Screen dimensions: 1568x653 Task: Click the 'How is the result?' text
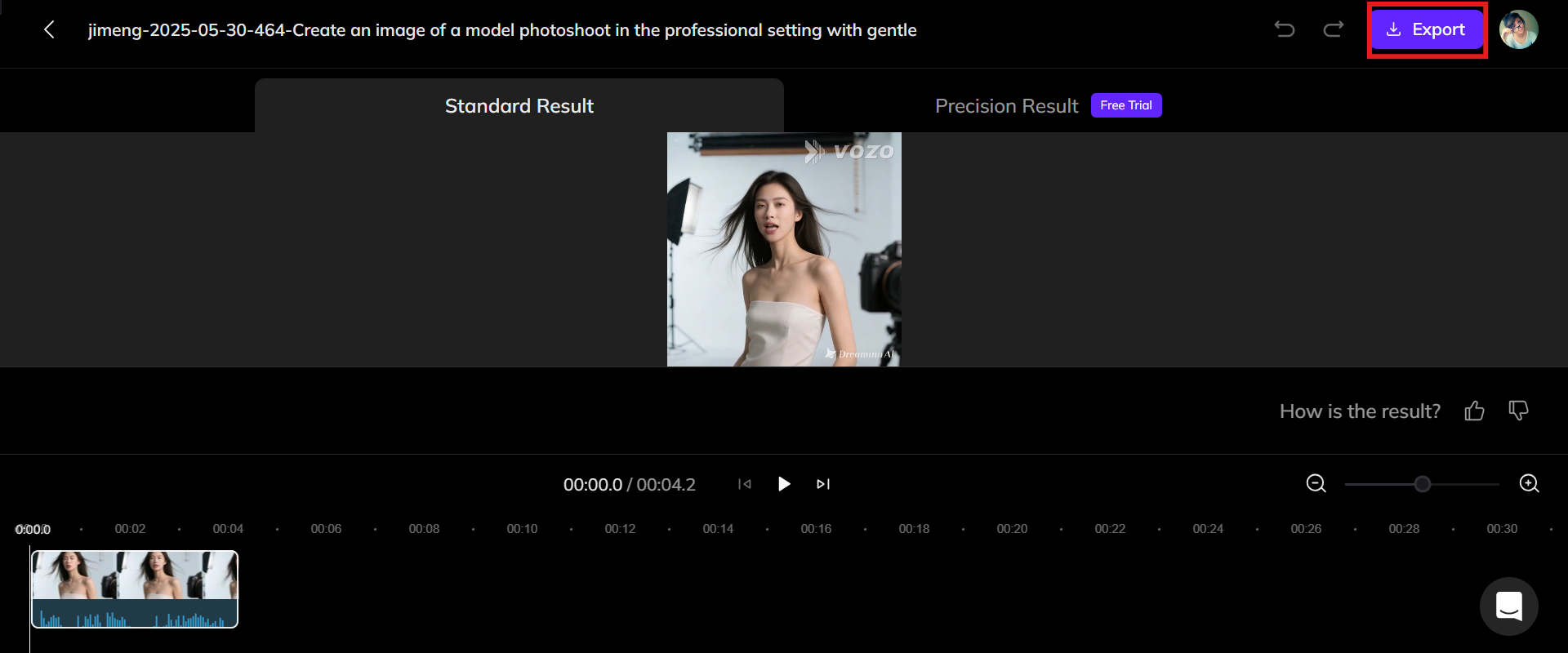(x=1360, y=411)
